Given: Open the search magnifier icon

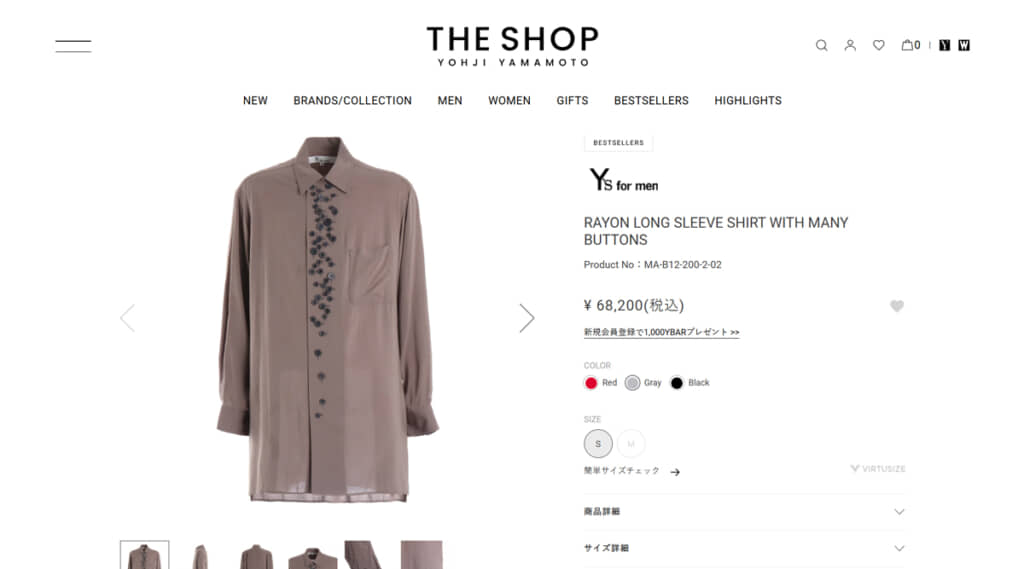Looking at the screenshot, I should pos(822,45).
